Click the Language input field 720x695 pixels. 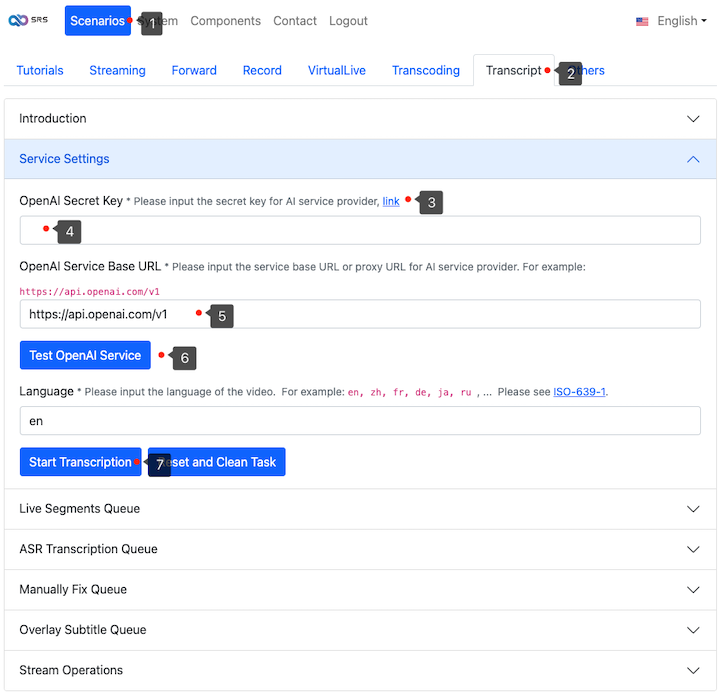(360, 421)
